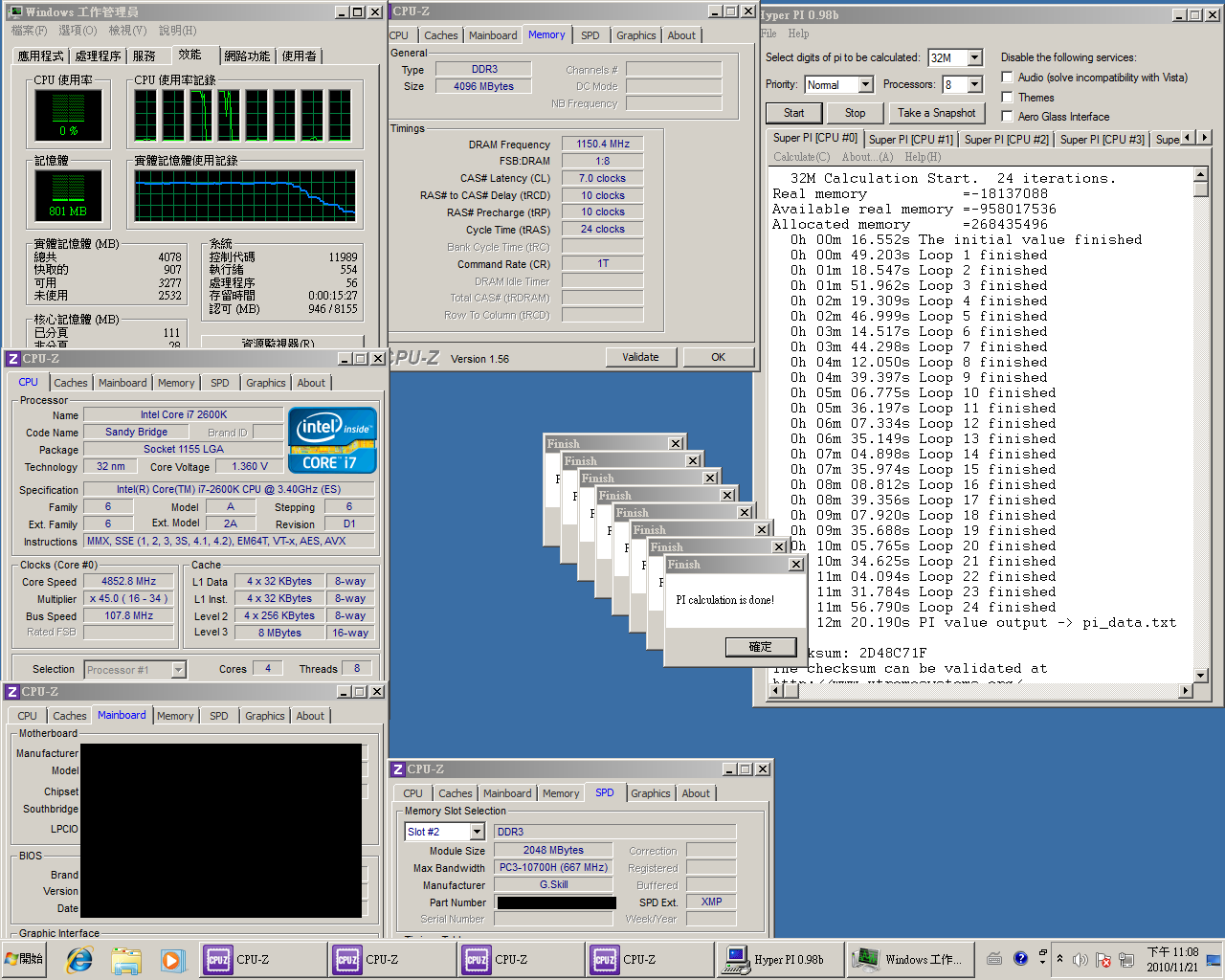Open Hyper PI Help menu

(798, 33)
